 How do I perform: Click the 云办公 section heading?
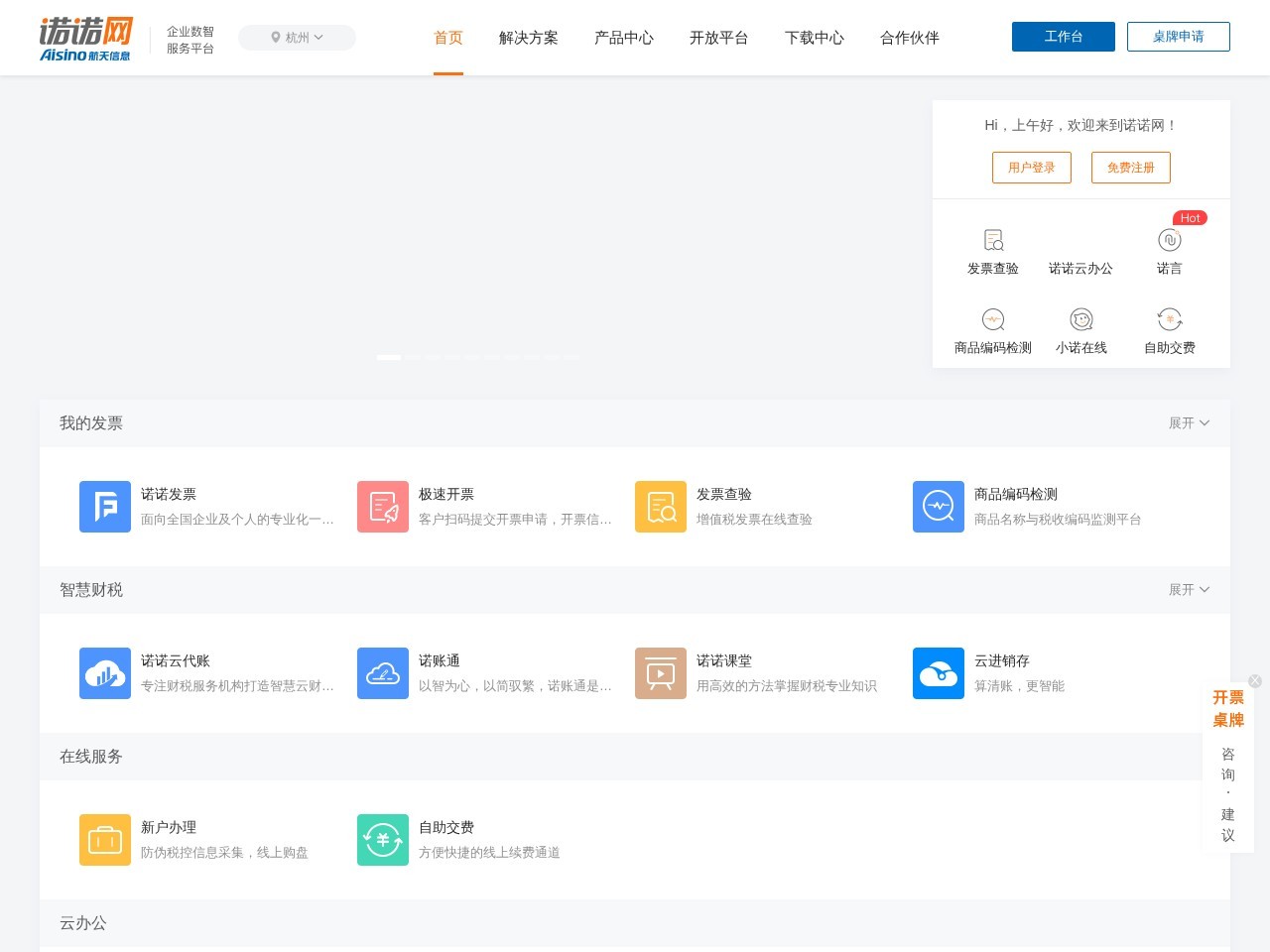pyautogui.click(x=83, y=923)
